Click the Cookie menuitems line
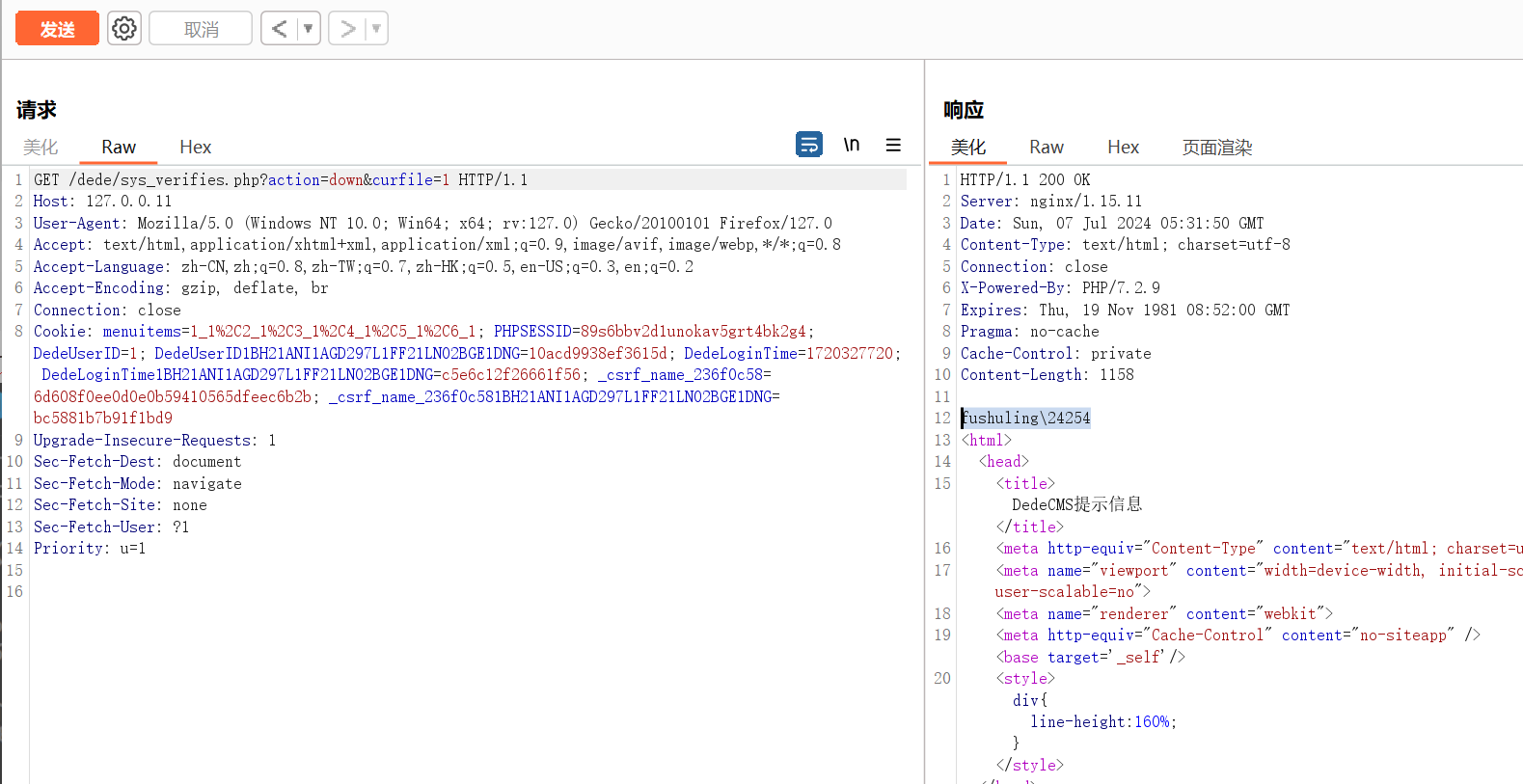The width and height of the screenshot is (1523, 784). 423,331
